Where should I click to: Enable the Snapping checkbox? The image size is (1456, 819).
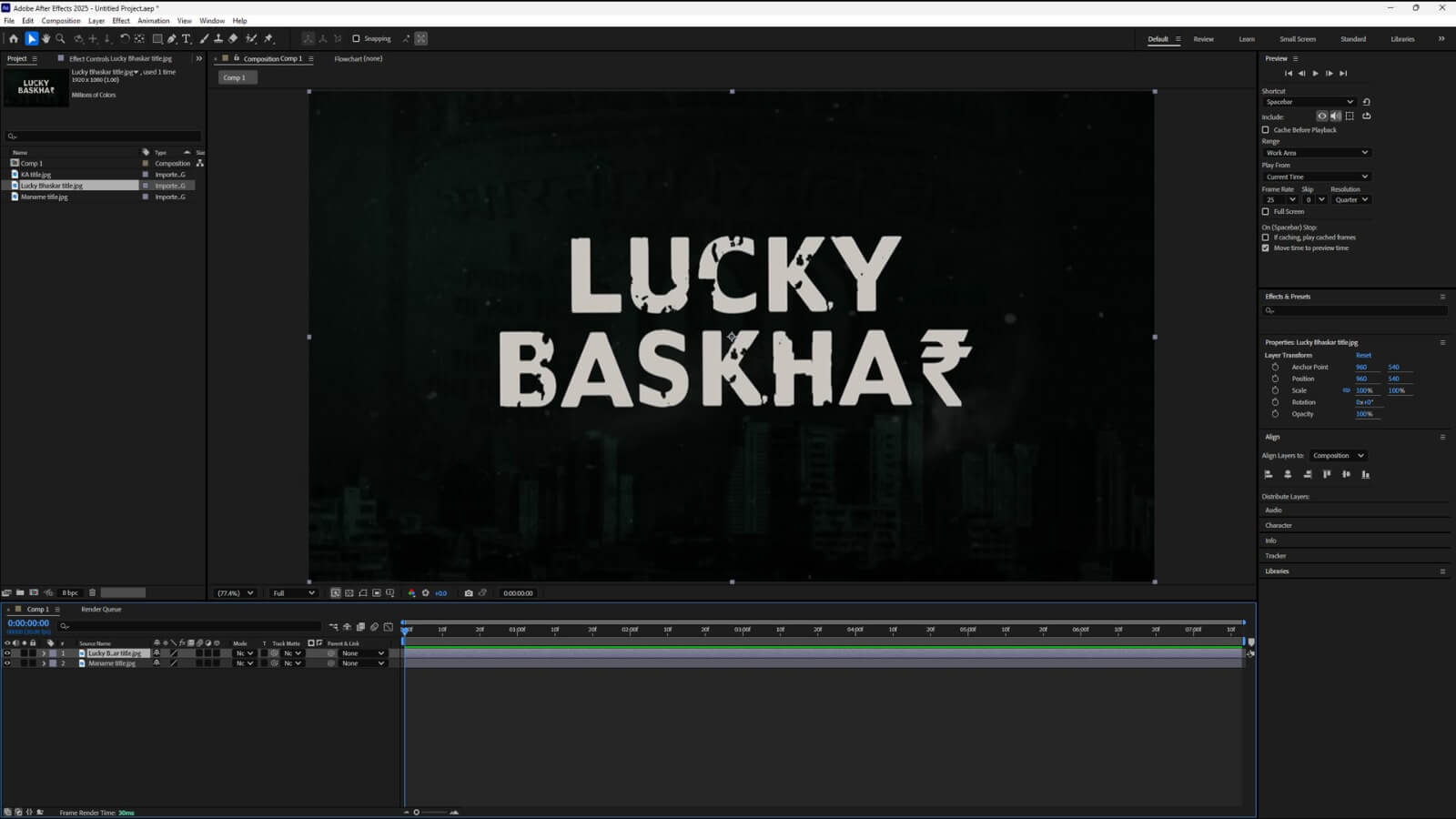click(356, 39)
